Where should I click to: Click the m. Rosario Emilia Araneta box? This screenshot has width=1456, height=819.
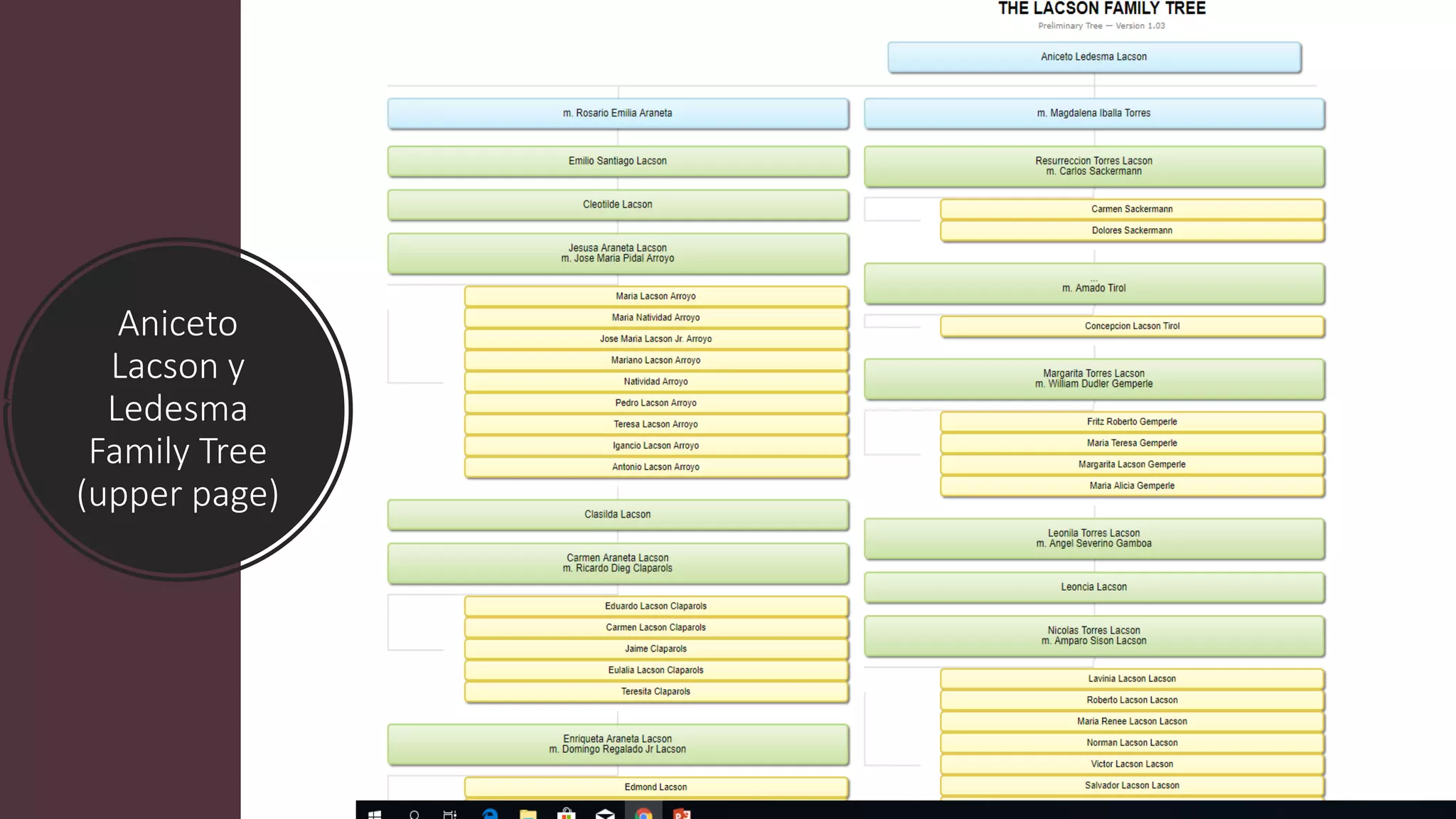pos(617,113)
